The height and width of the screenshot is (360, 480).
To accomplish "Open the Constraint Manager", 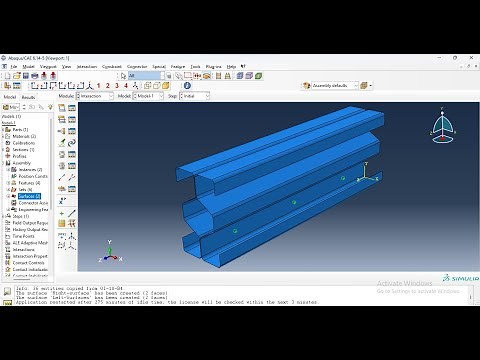I will tap(72, 131).
